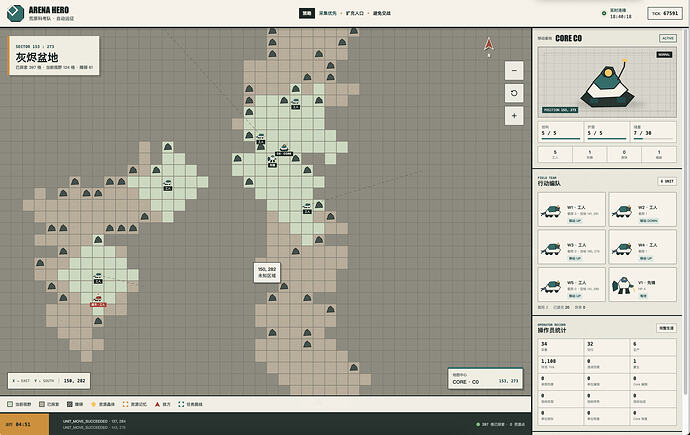This screenshot has width=690, height=435.
Task: Click the red enemy legend triangle
Action: coord(157,404)
